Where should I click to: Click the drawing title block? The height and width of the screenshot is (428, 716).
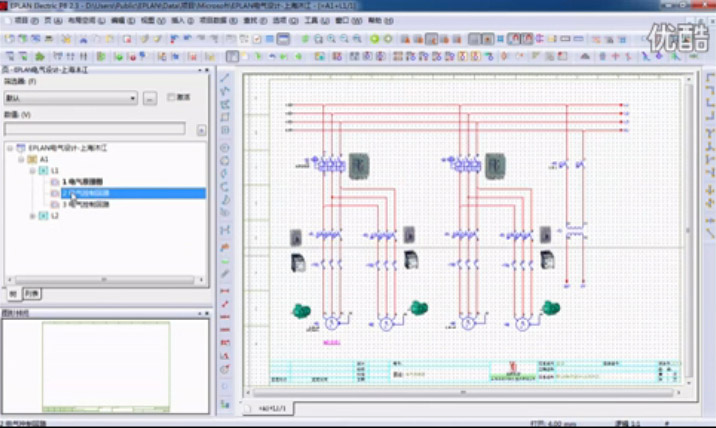point(475,372)
